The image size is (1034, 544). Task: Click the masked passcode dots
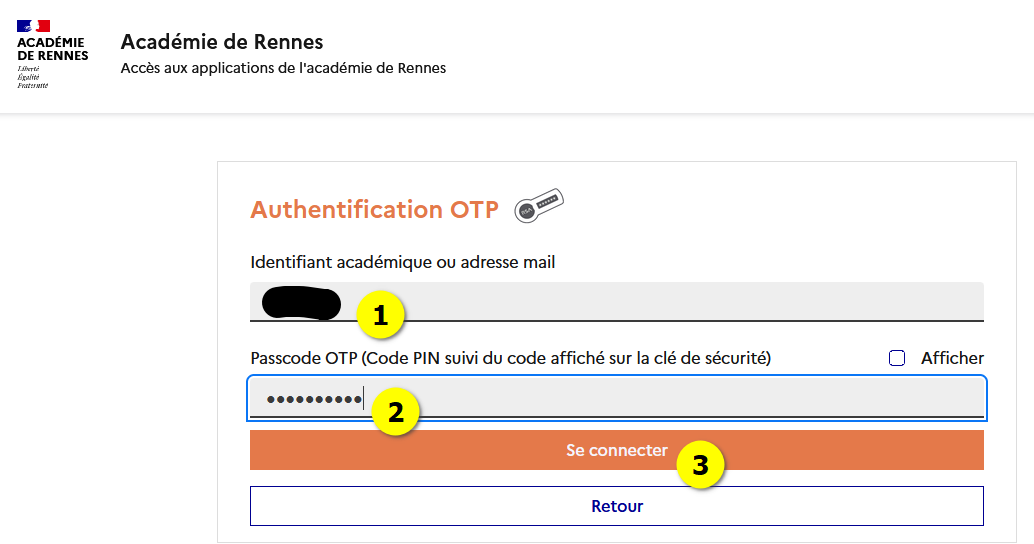click(313, 400)
